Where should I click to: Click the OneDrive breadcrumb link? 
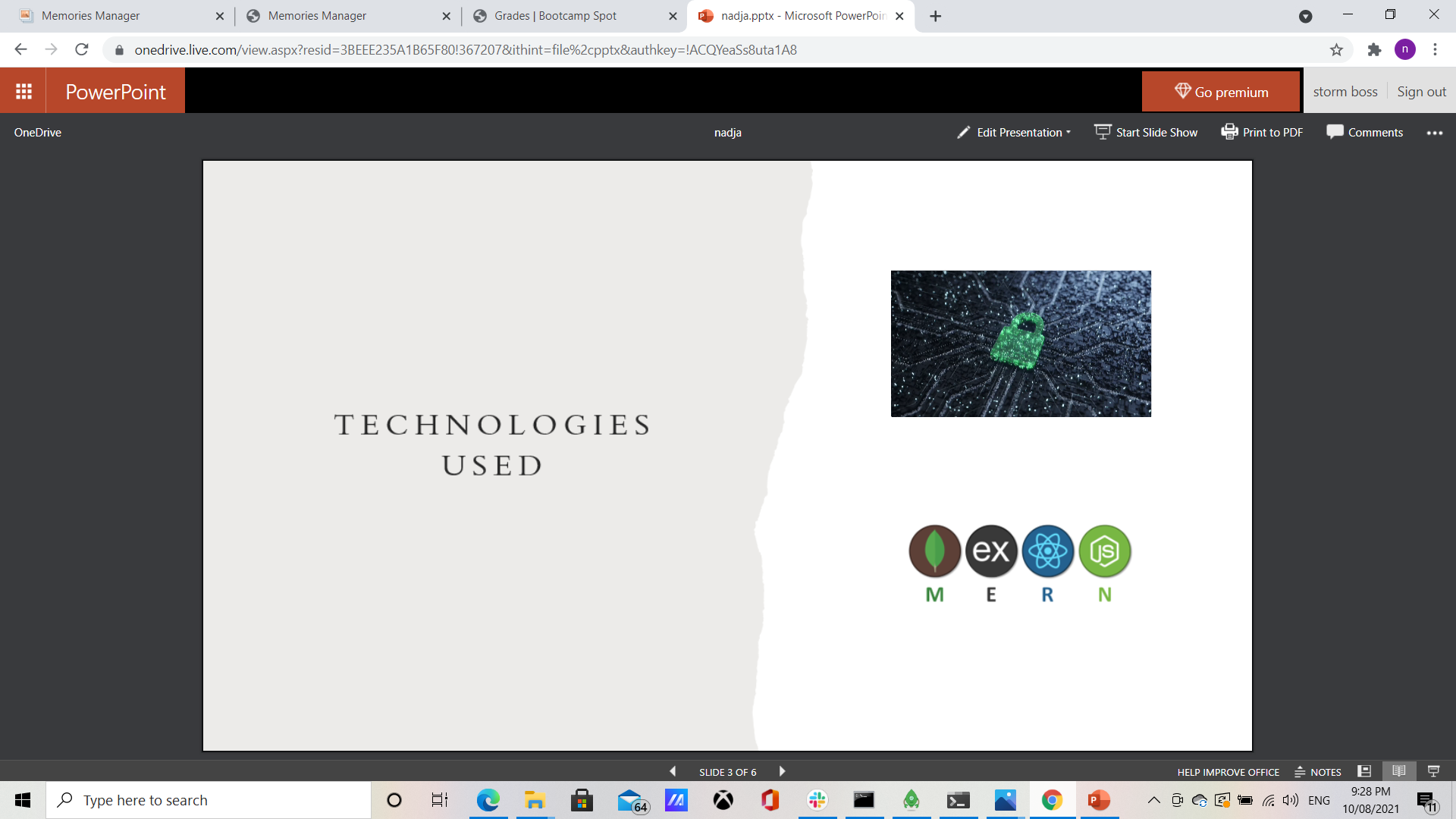(37, 132)
